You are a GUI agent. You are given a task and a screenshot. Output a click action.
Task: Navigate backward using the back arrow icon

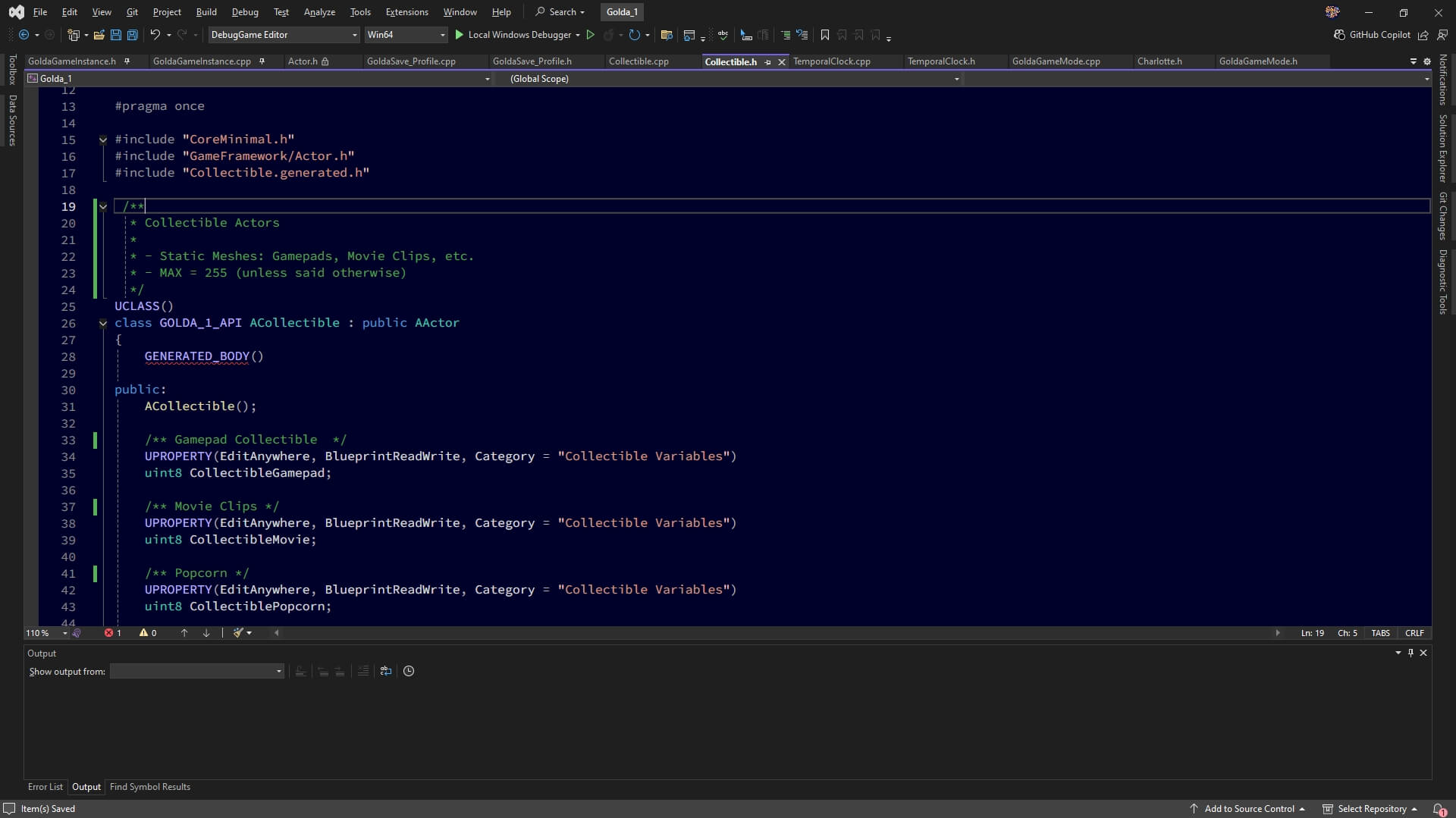tap(23, 35)
